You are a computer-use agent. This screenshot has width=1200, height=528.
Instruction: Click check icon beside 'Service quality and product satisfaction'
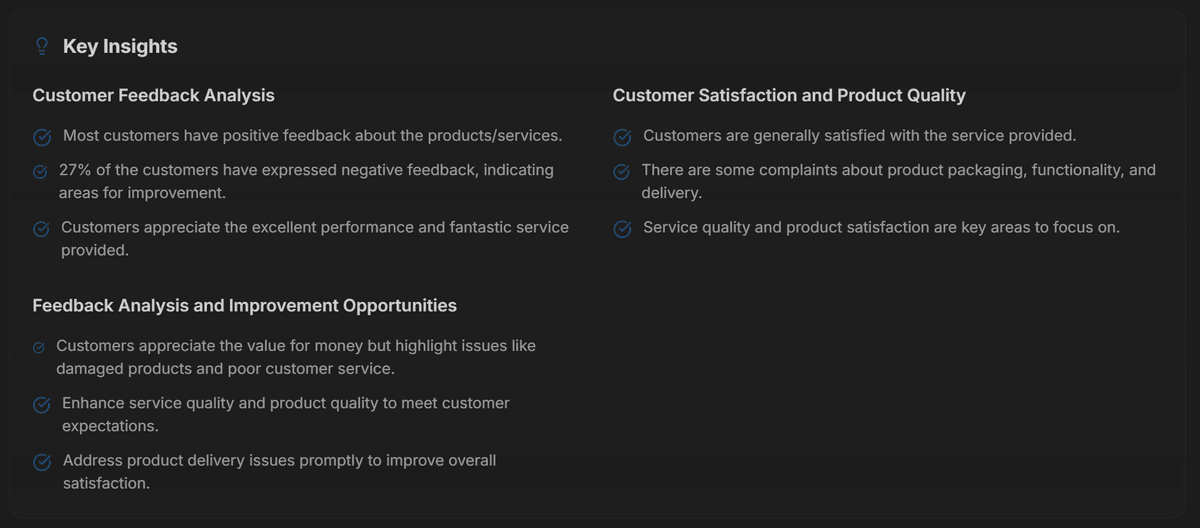(622, 229)
